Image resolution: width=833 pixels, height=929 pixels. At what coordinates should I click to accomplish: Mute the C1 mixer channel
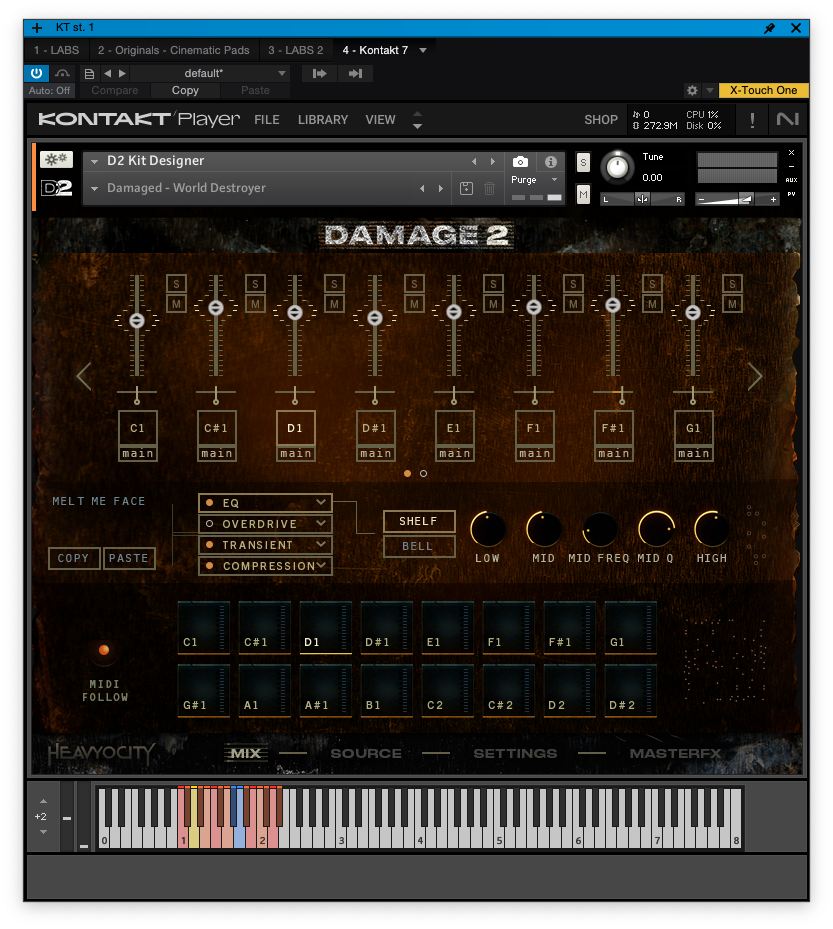pyautogui.click(x=176, y=305)
